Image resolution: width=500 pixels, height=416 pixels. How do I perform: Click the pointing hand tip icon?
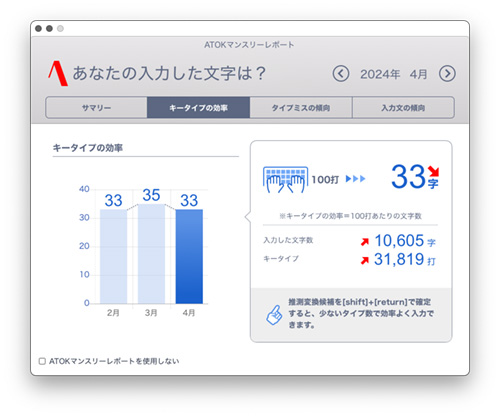[274, 315]
